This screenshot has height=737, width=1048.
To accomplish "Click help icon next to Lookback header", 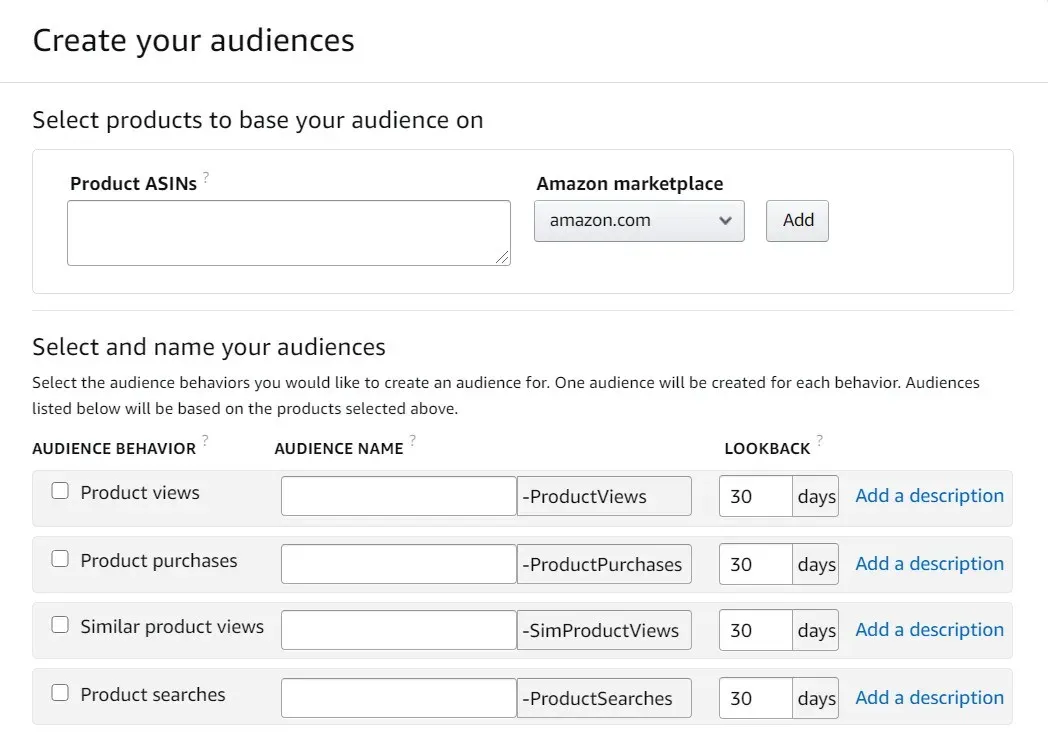I will click(x=820, y=441).
